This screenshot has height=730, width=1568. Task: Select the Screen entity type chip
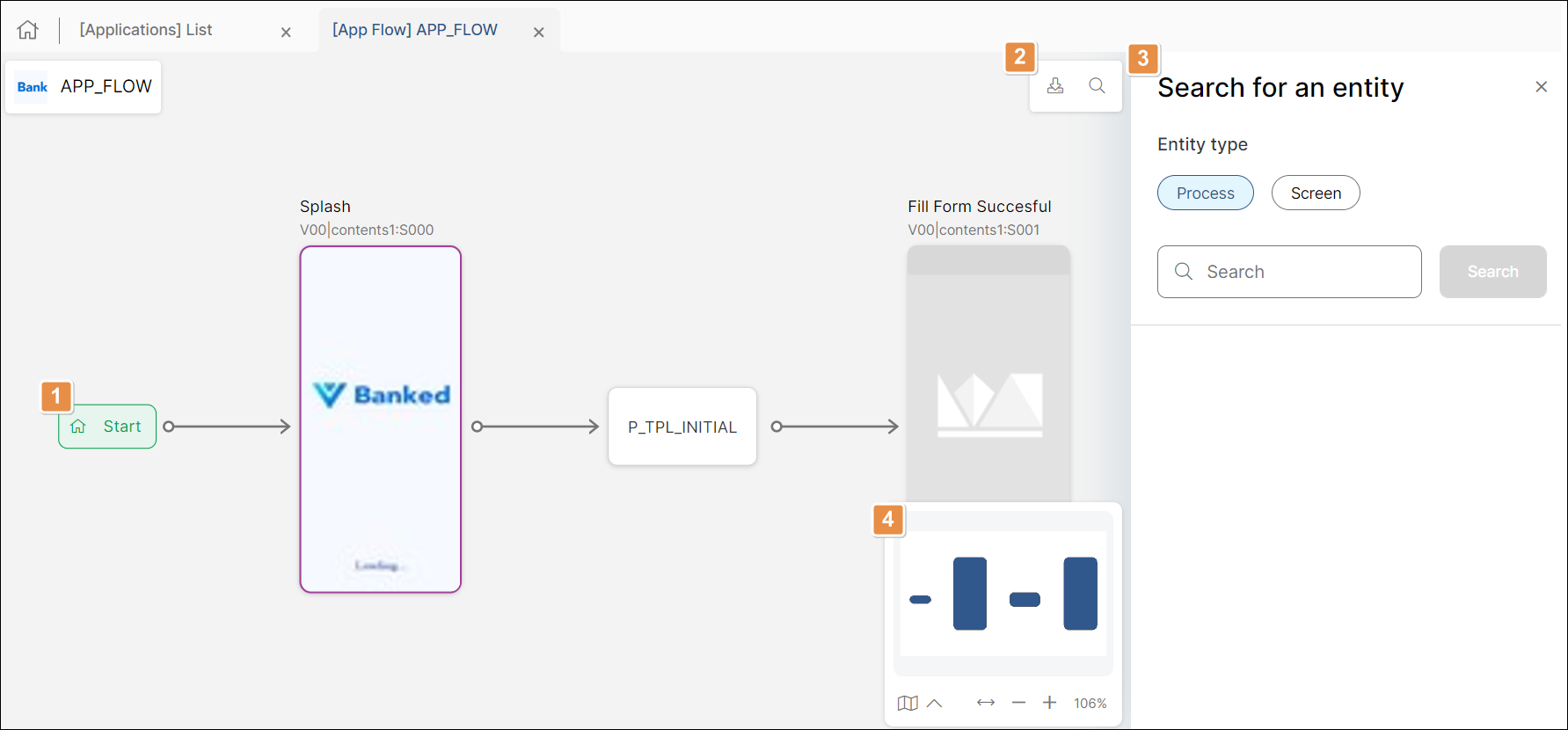[x=1316, y=193]
